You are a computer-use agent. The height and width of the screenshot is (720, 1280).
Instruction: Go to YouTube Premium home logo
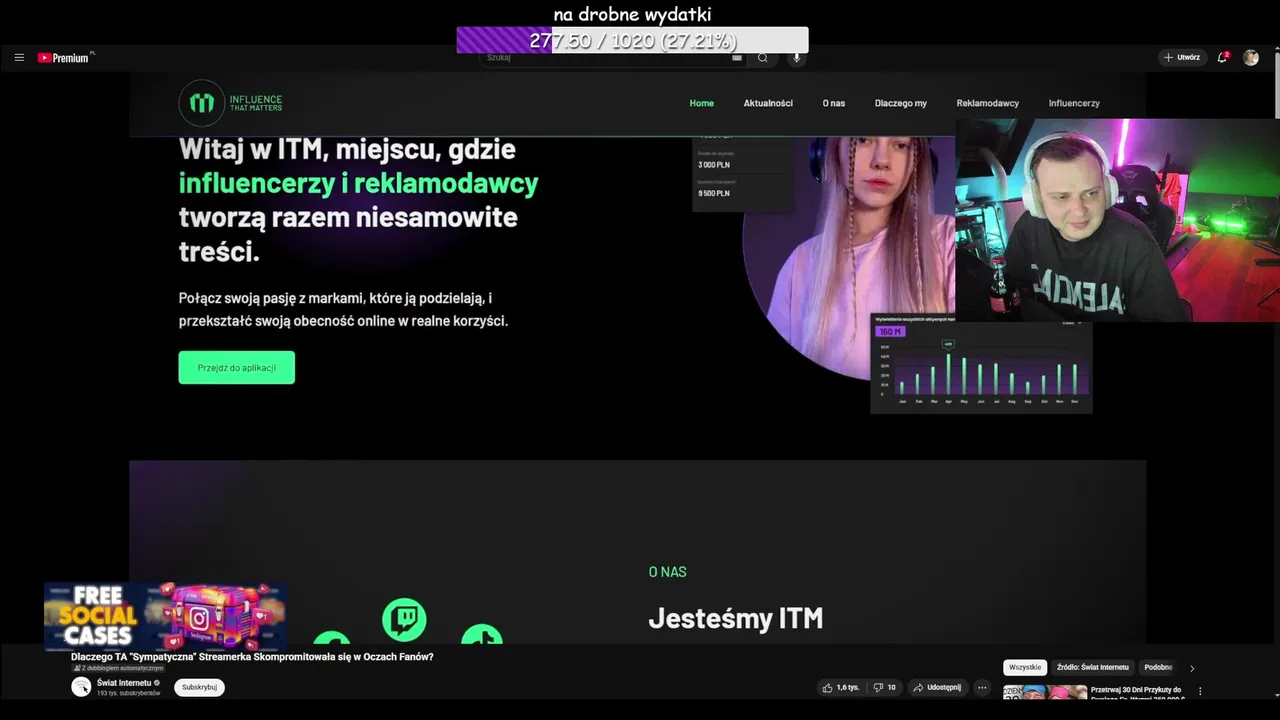(66, 58)
